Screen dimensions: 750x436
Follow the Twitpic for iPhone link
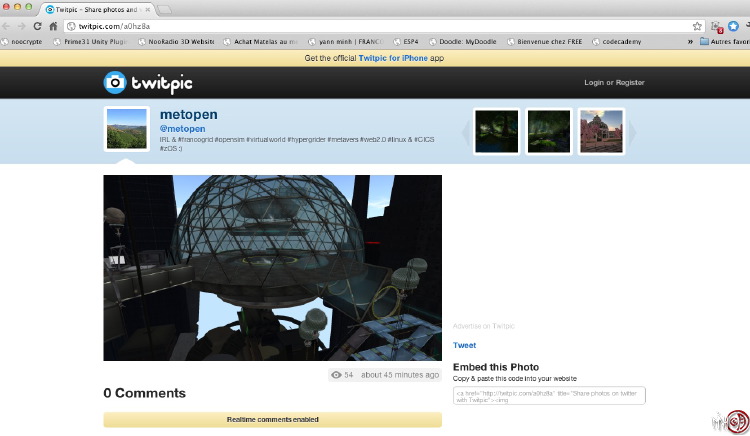(393, 58)
